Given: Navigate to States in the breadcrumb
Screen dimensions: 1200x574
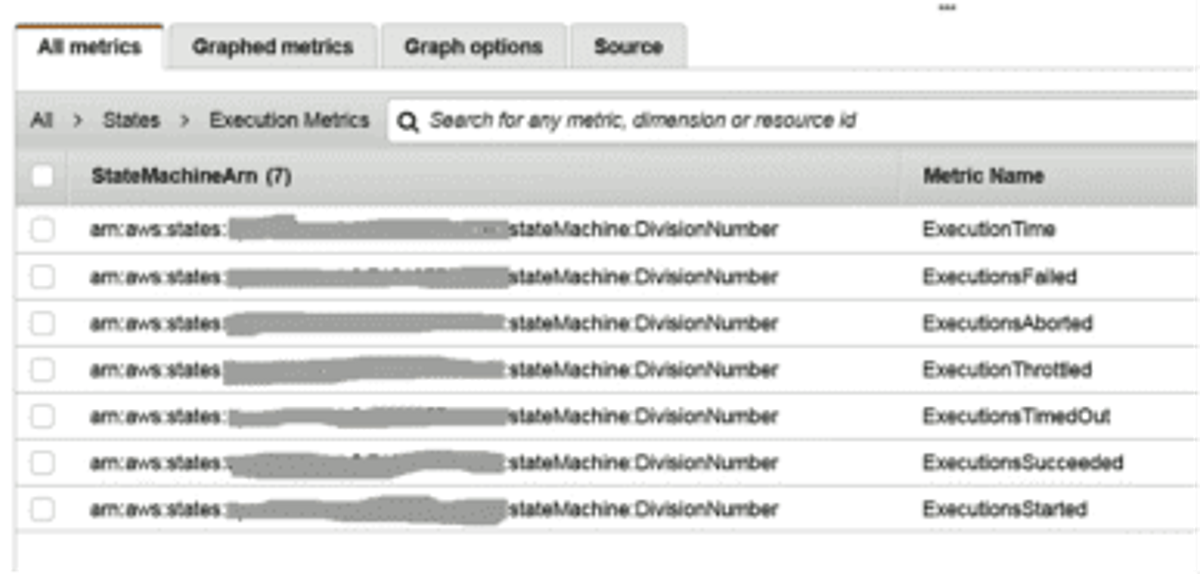Looking at the screenshot, I should pyautogui.click(x=131, y=120).
